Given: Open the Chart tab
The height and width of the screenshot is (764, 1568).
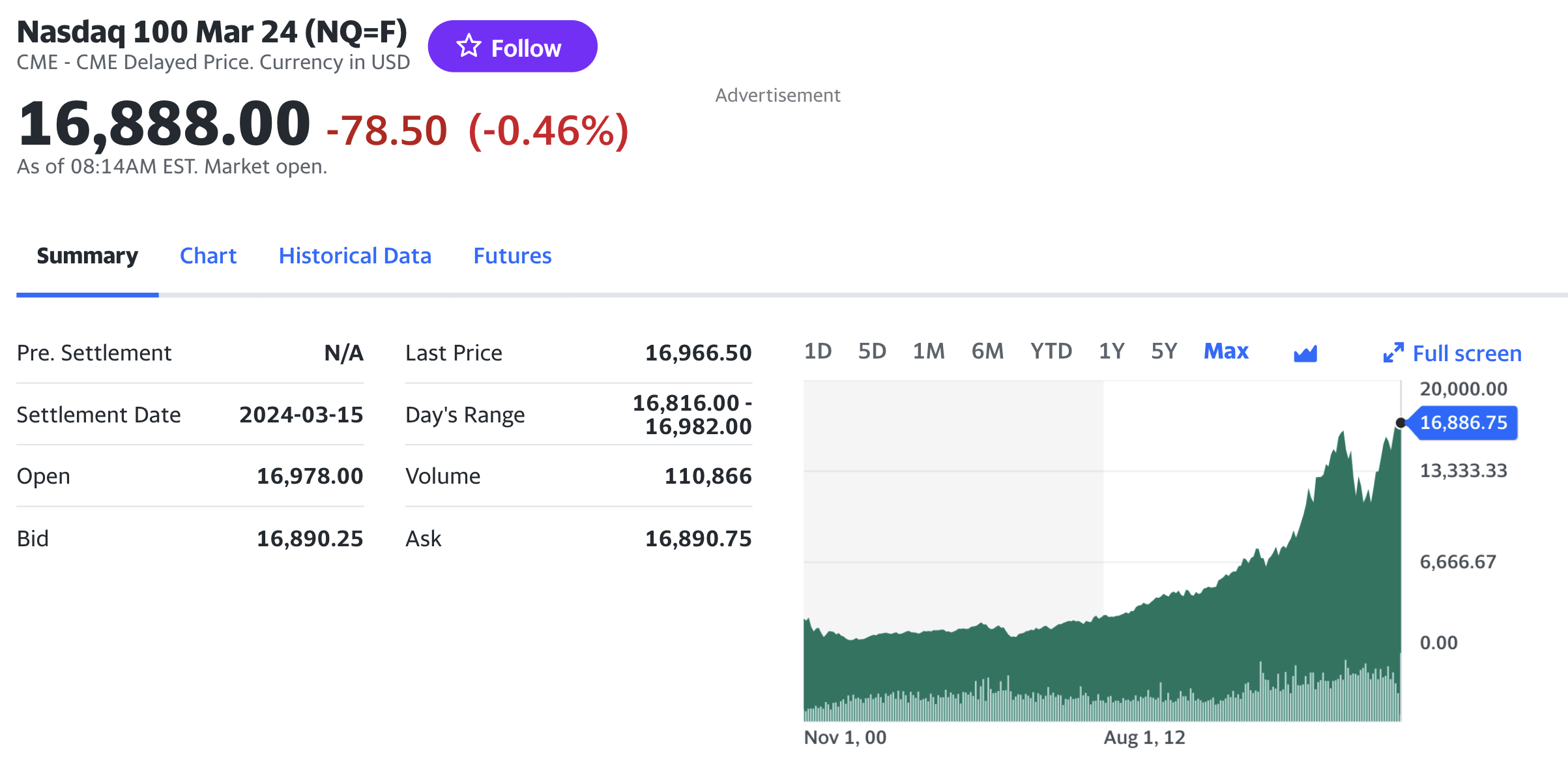Looking at the screenshot, I should click(x=208, y=256).
